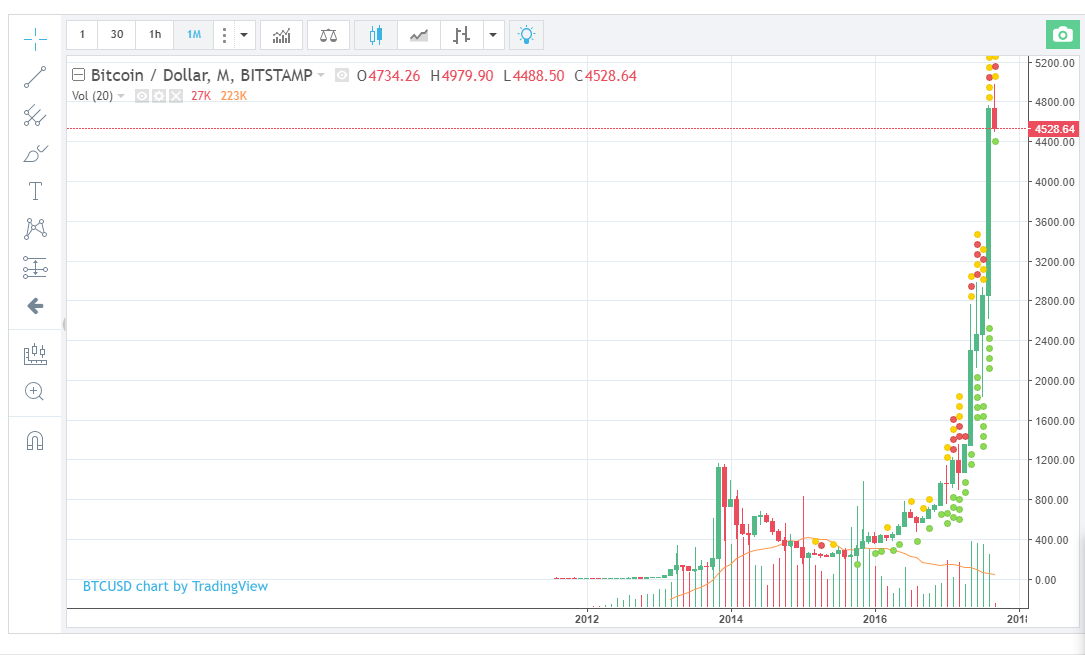Open the indicators menu

(282, 35)
